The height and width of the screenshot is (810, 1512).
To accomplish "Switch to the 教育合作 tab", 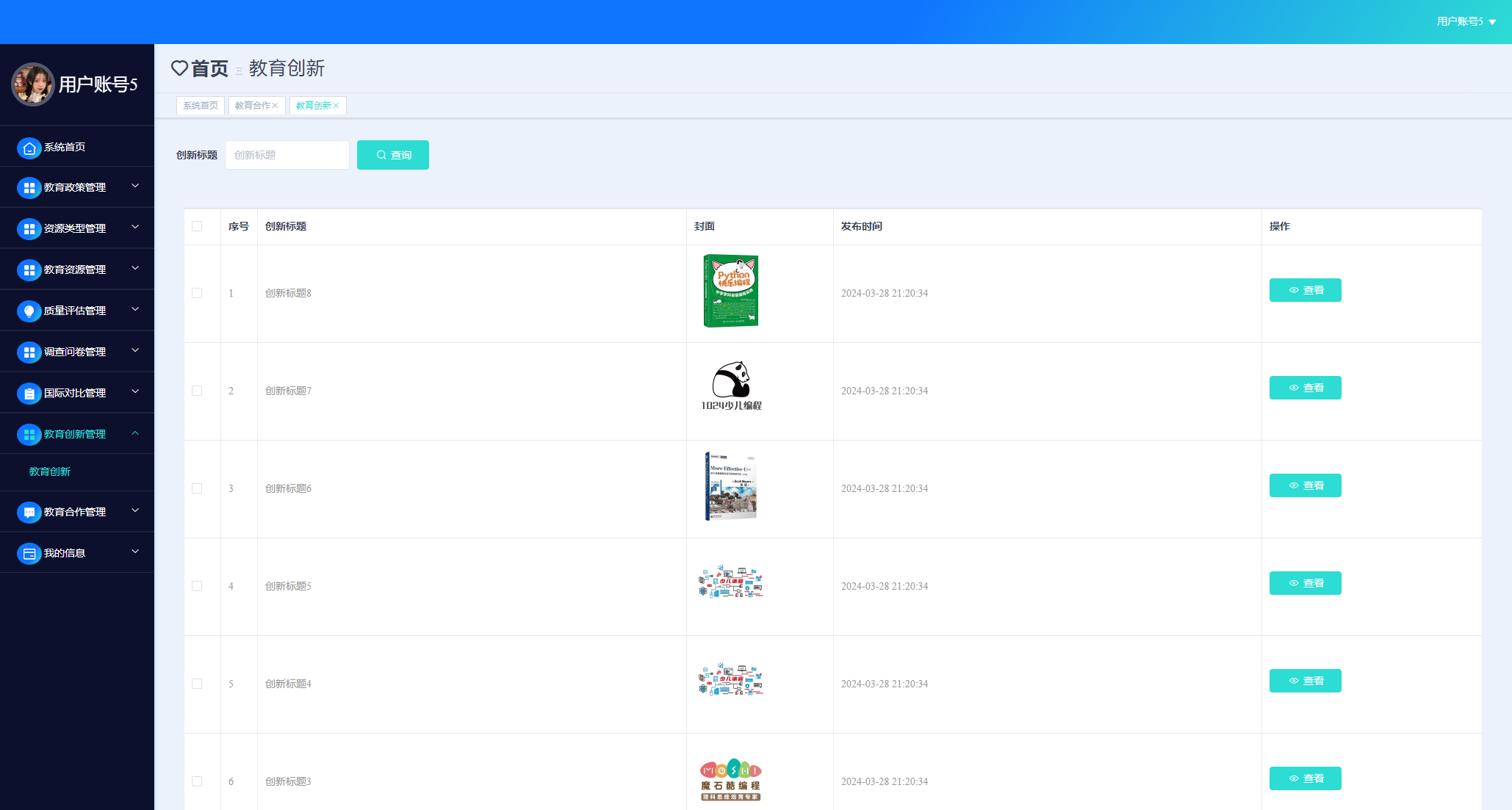I will [252, 106].
